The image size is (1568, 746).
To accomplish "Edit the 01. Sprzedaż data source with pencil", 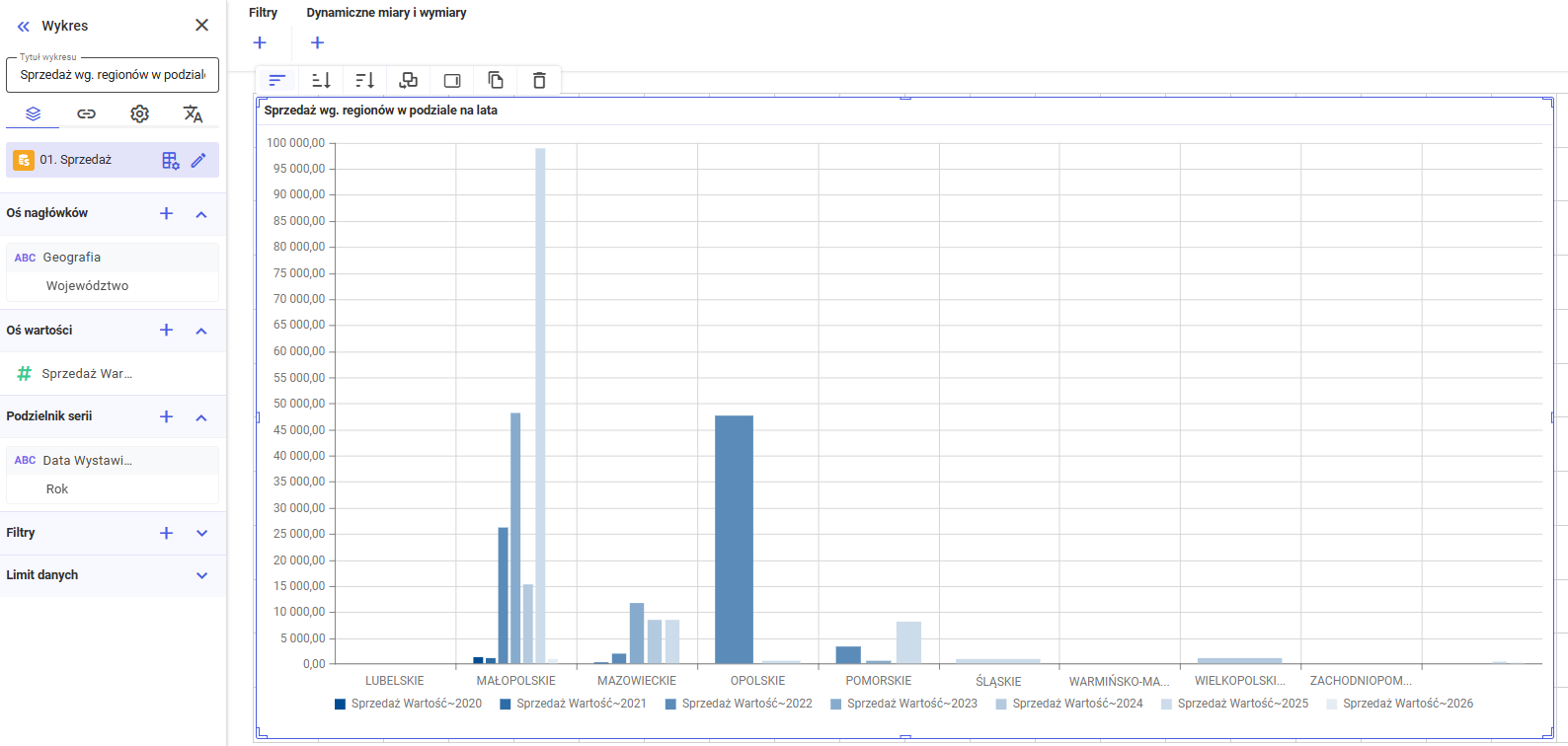I will [198, 160].
